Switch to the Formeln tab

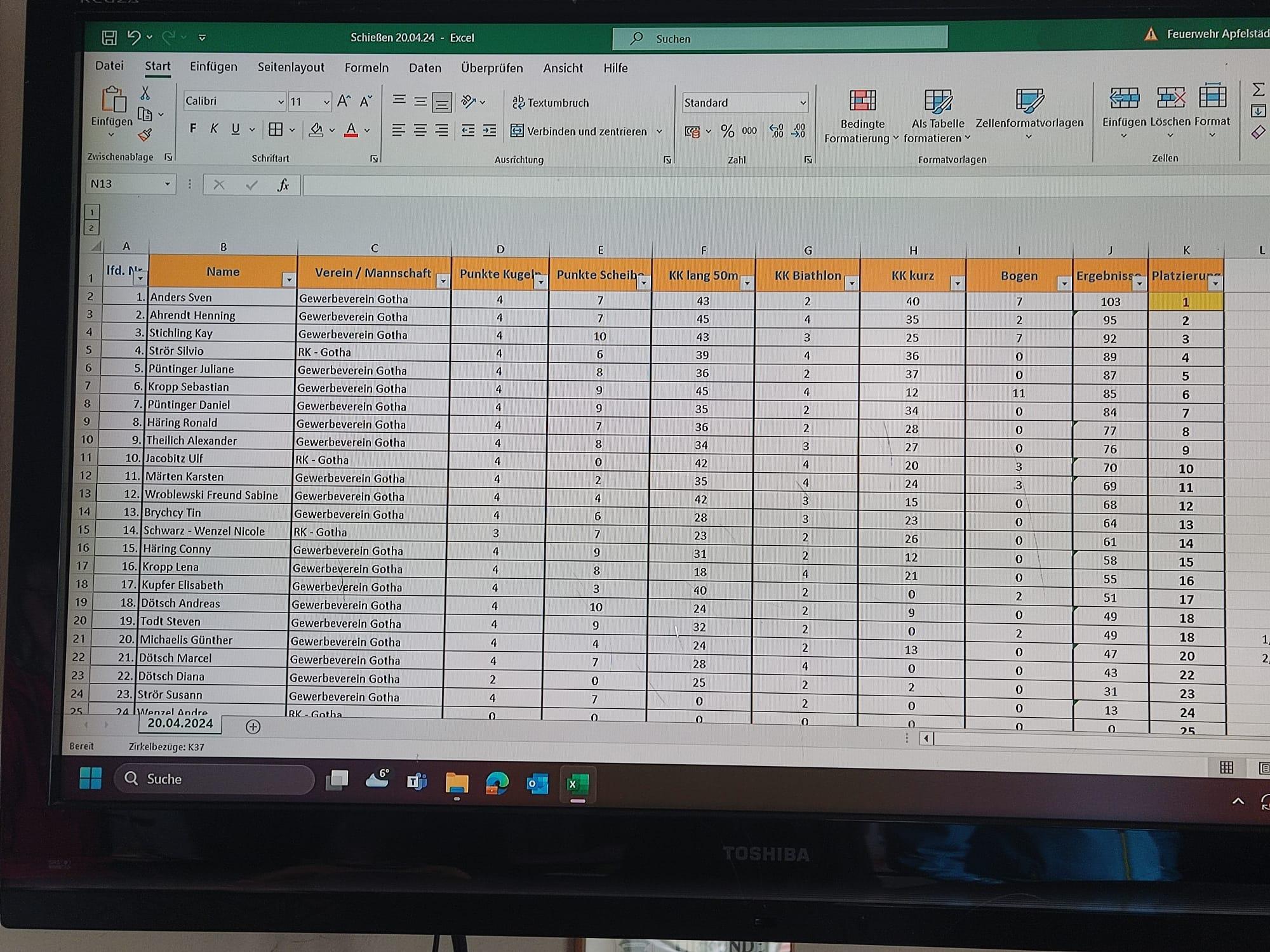click(x=366, y=67)
